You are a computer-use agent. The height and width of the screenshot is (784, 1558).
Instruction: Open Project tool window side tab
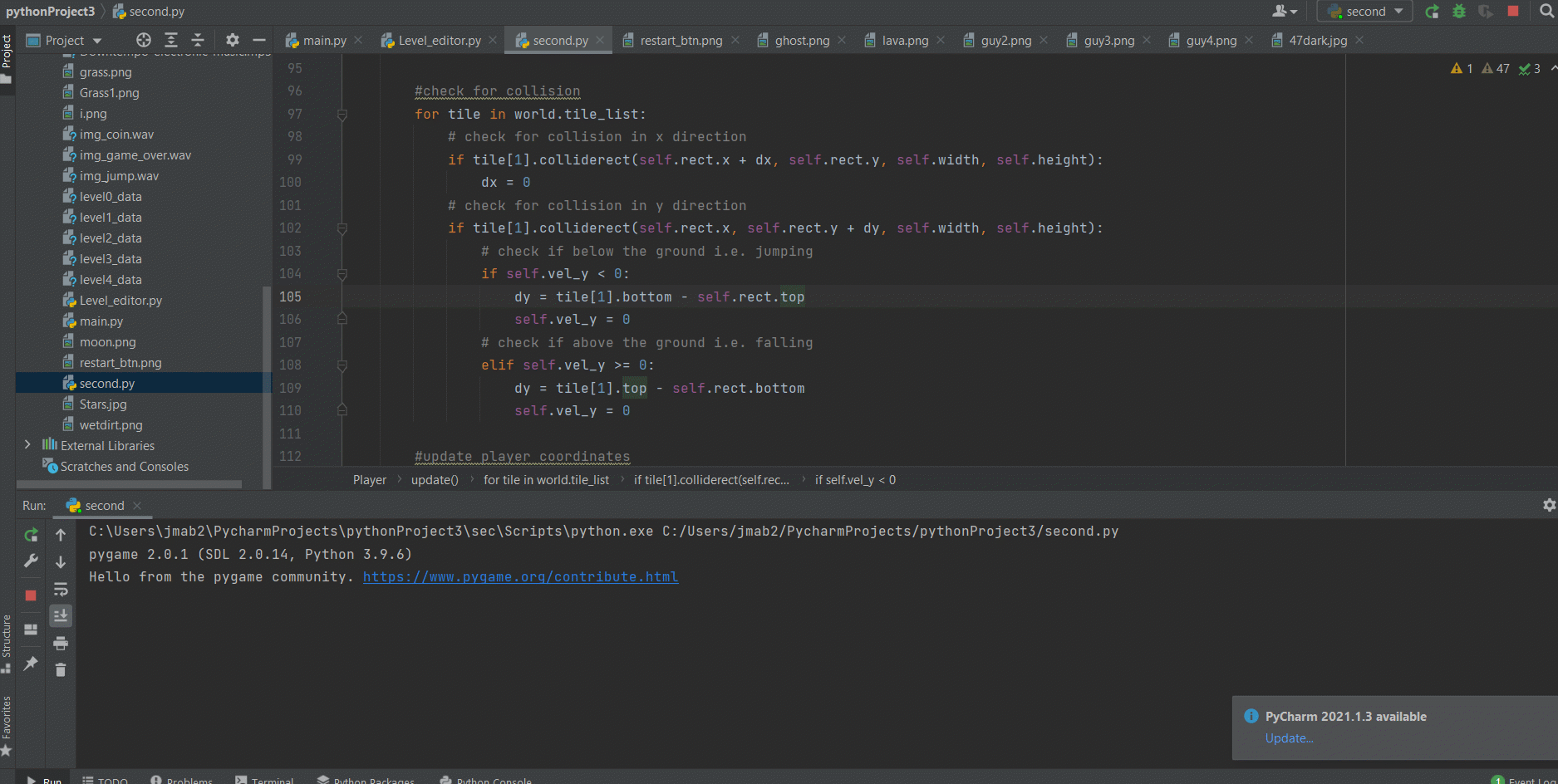pyautogui.click(x=7, y=58)
